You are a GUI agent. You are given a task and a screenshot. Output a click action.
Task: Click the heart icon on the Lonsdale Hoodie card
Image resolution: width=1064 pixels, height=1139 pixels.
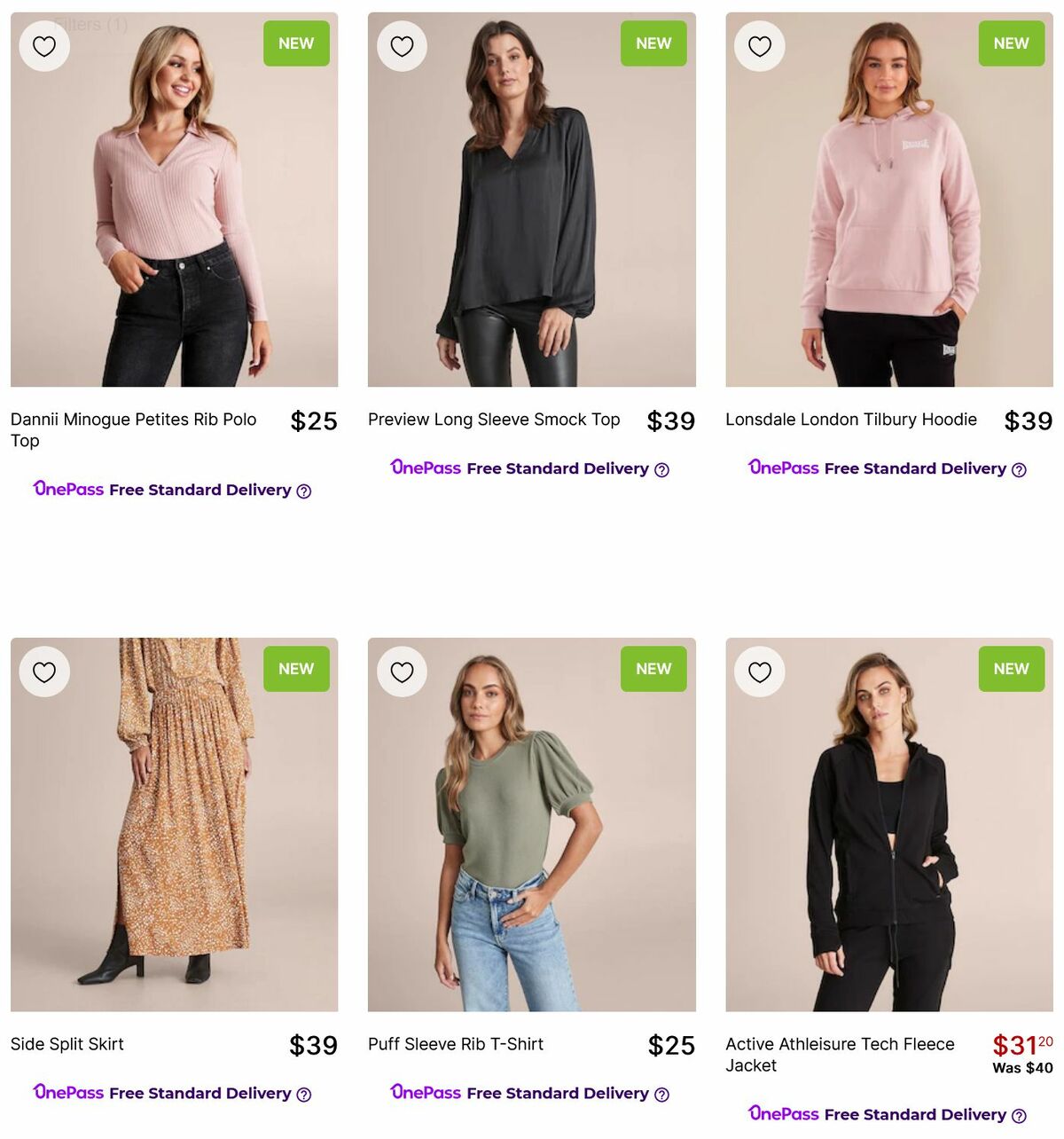pyautogui.click(x=759, y=45)
